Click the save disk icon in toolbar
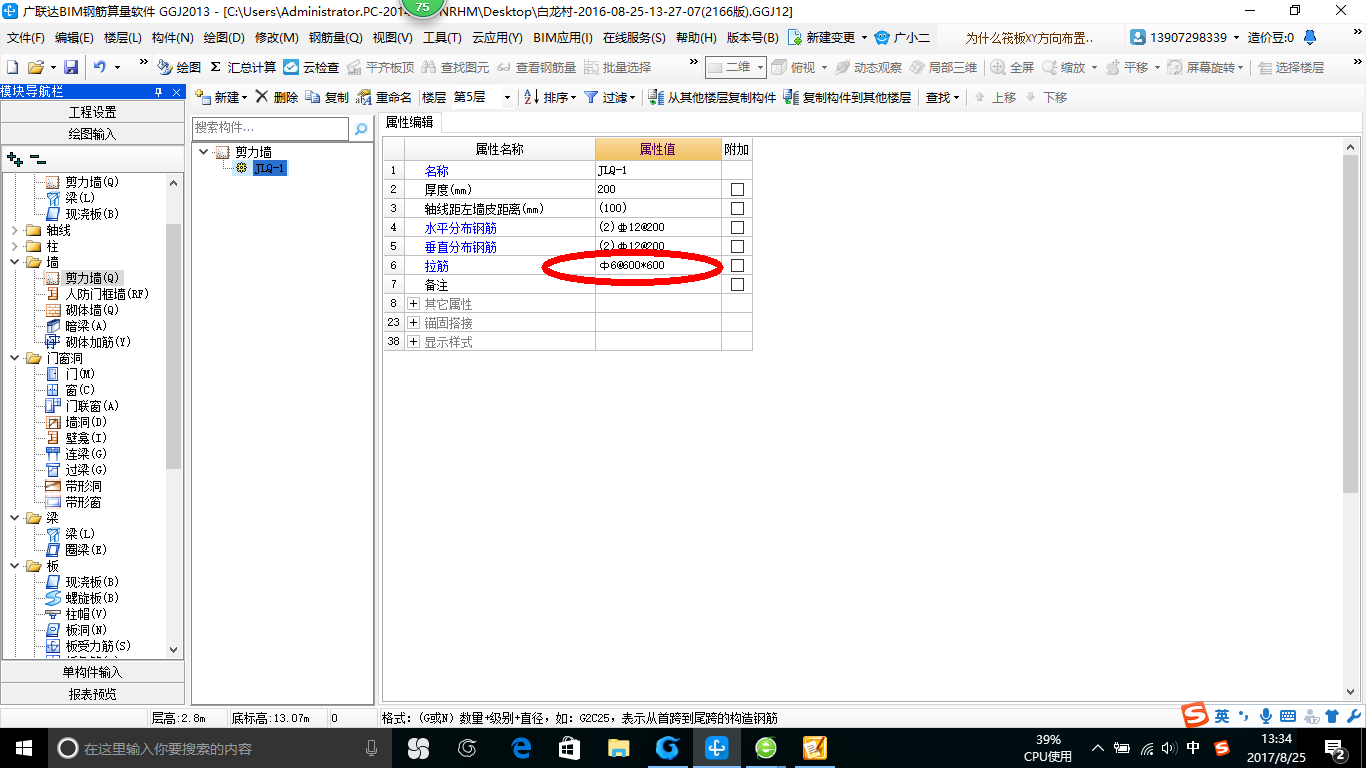This screenshot has width=1366, height=768. tap(71, 67)
